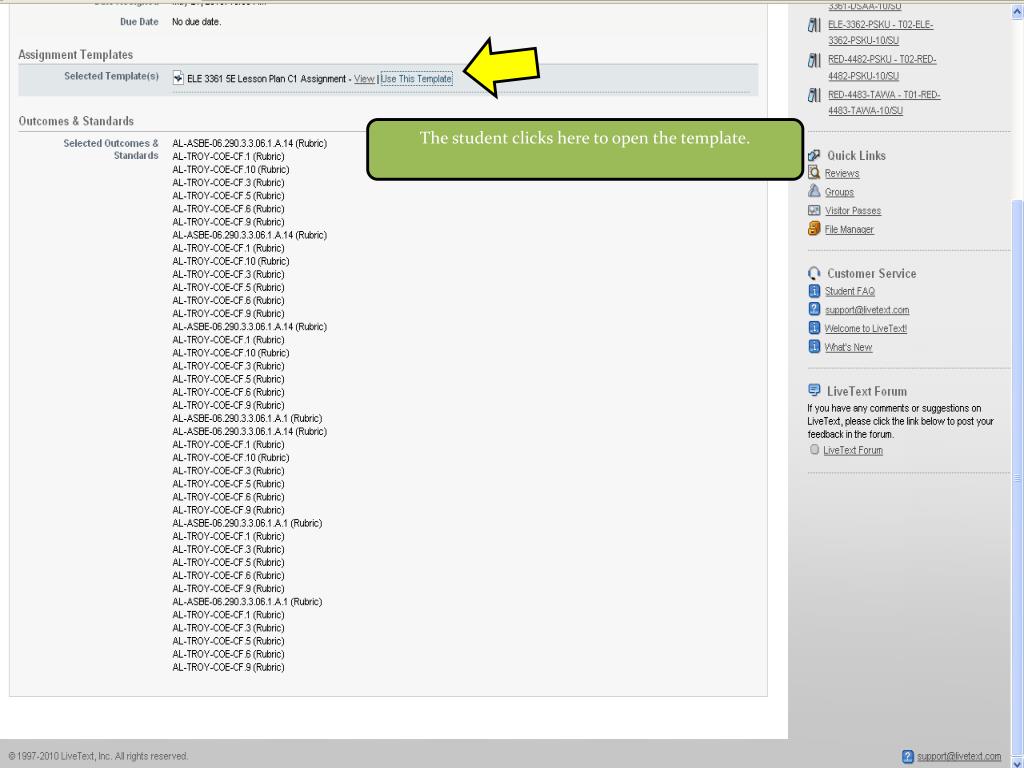Click the Quick Links header icon
Viewport: 1024px width, 768px height.
pyautogui.click(x=814, y=155)
